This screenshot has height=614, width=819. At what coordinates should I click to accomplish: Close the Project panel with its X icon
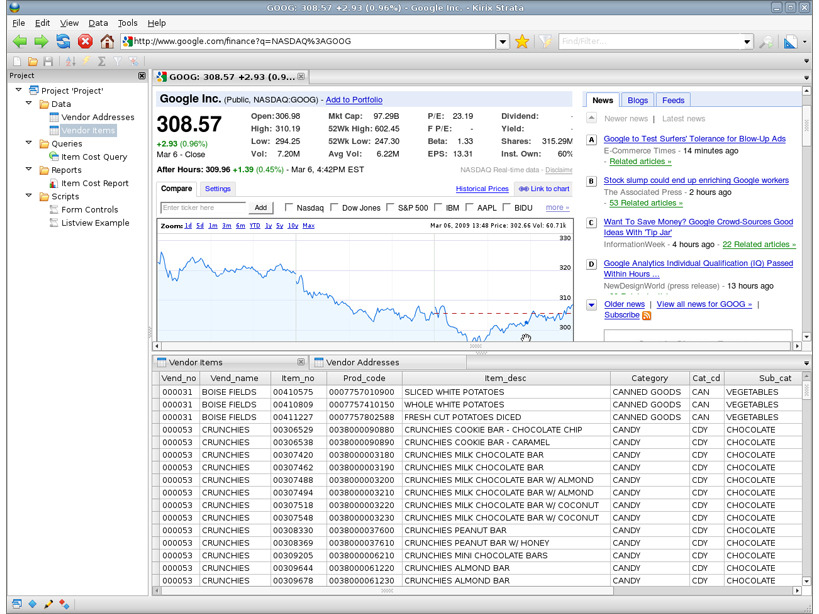pyautogui.click(x=142, y=76)
